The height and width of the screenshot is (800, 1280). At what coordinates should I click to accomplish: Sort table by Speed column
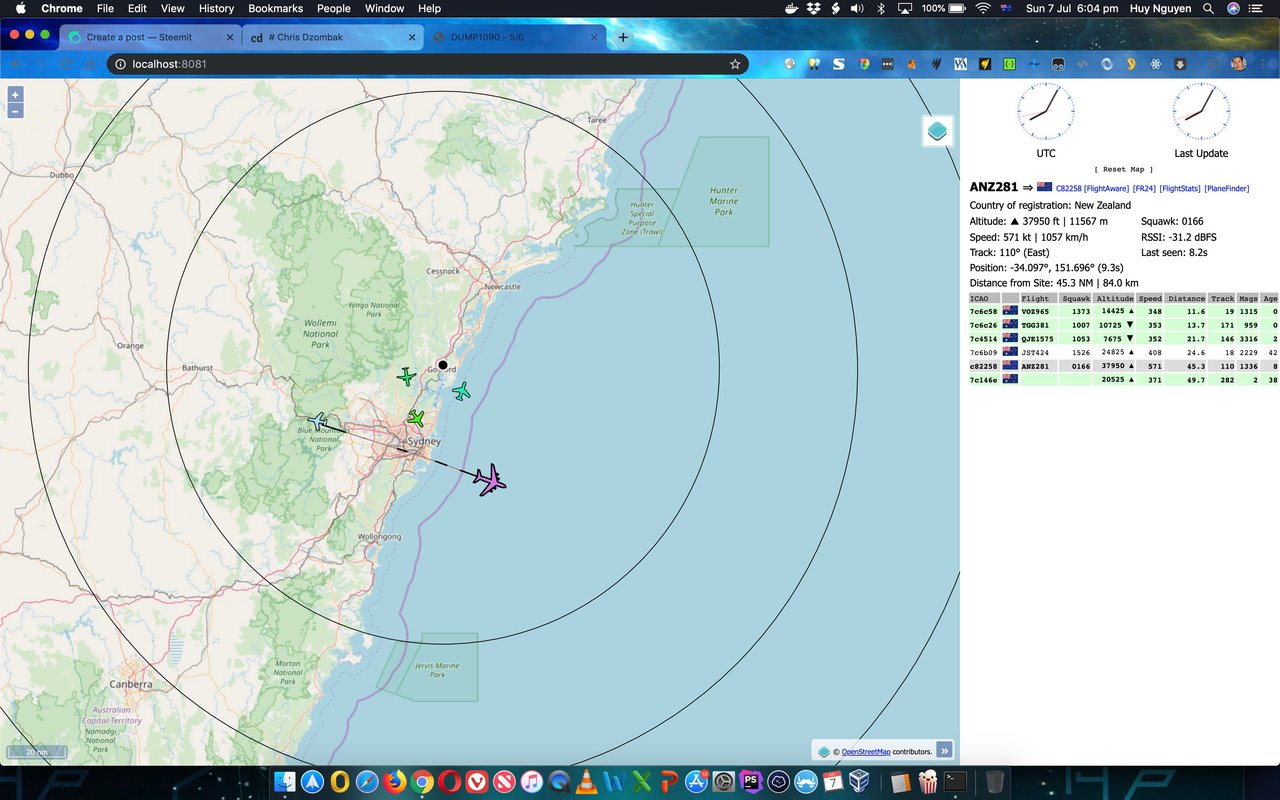(x=1150, y=298)
